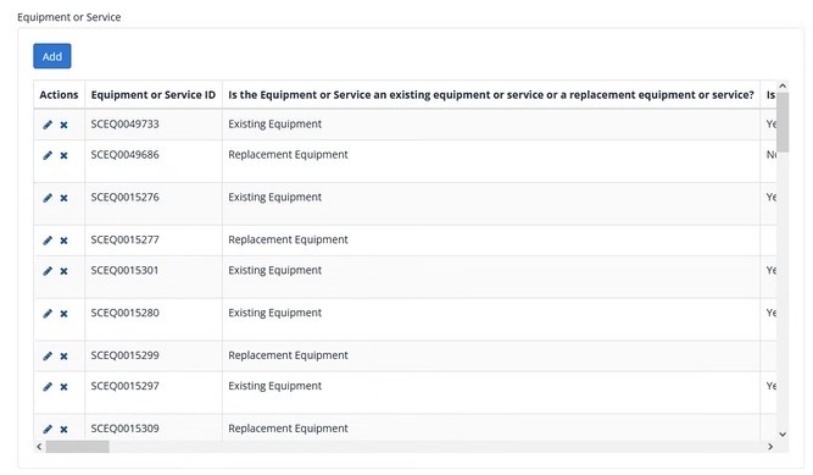Viewport: 813px width, 475px height.
Task: Click the pencil icon for SCEQ0015297
Action: pyautogui.click(x=47, y=387)
